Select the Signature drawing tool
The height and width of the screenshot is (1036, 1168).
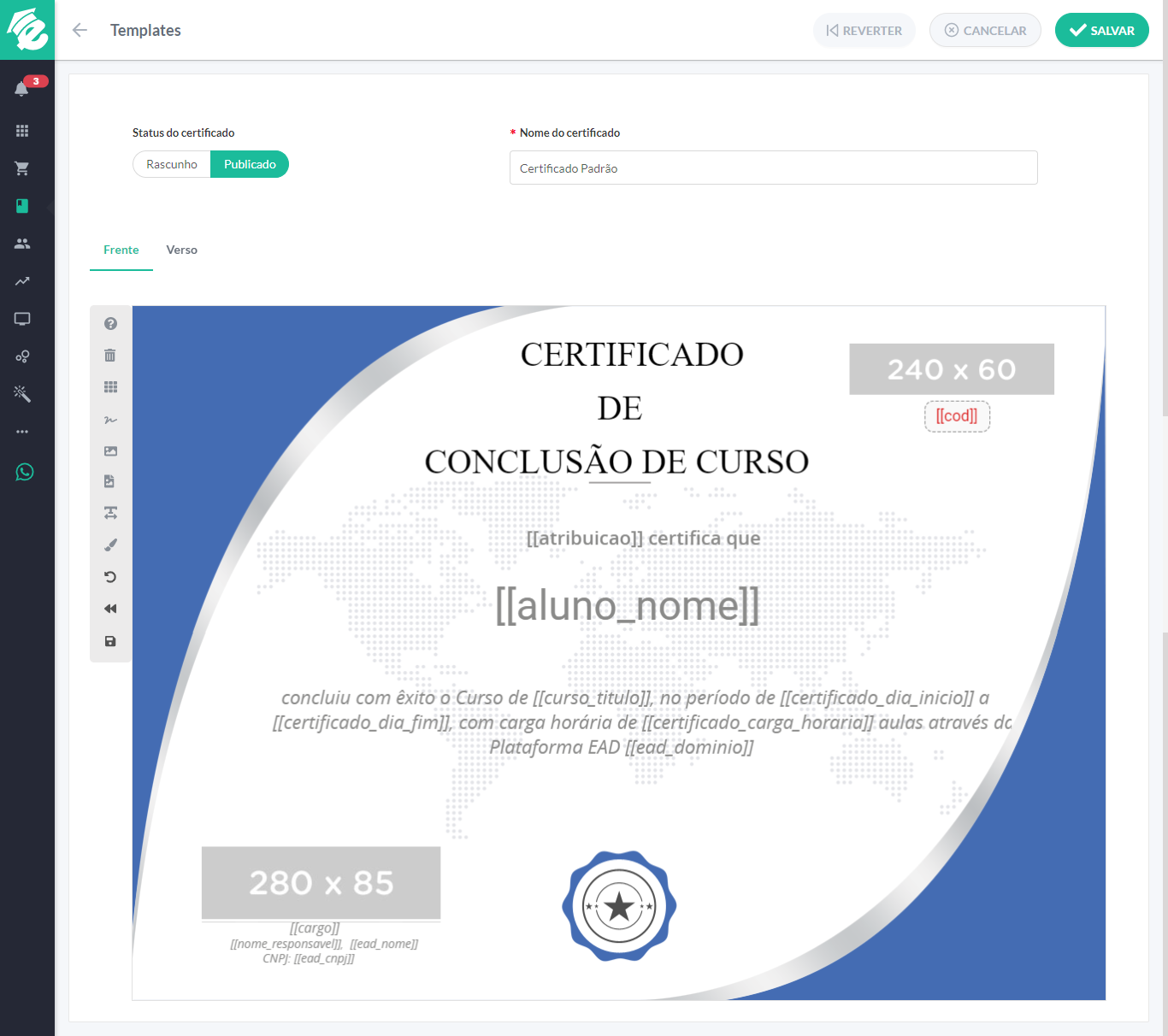coord(109,420)
